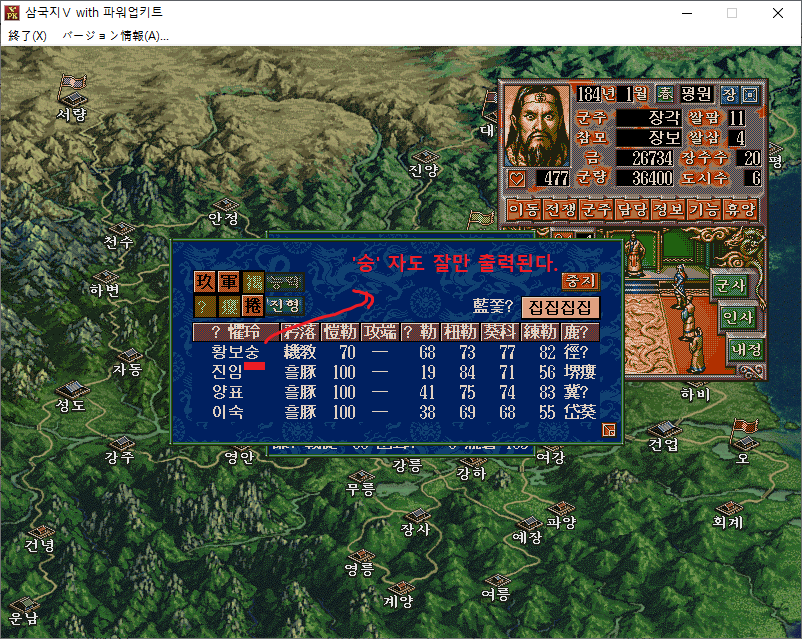Select the 강주 city marker
The width and height of the screenshot is (802, 639).
coord(121,443)
